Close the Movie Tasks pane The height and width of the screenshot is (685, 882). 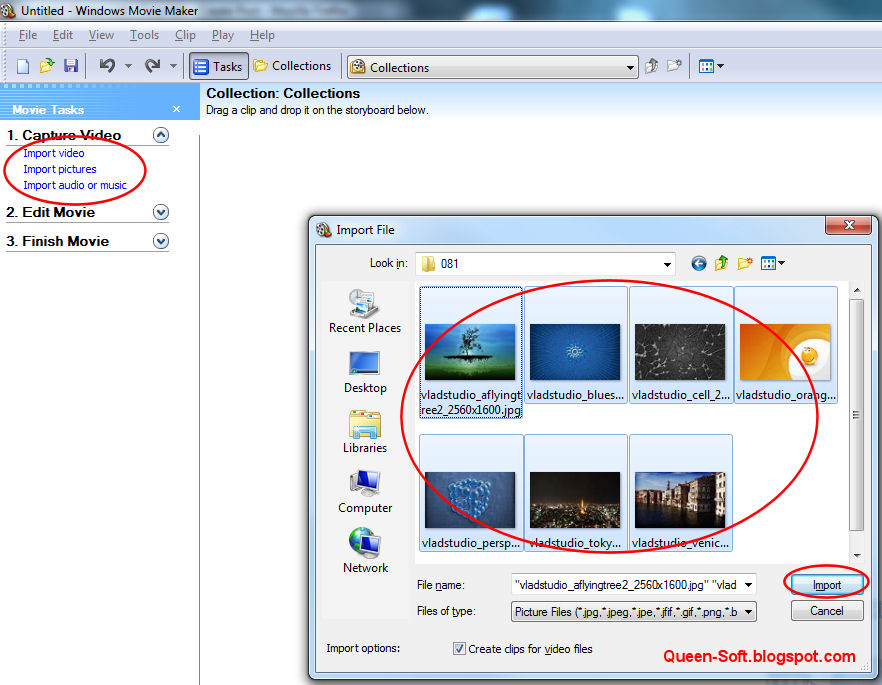pos(177,109)
